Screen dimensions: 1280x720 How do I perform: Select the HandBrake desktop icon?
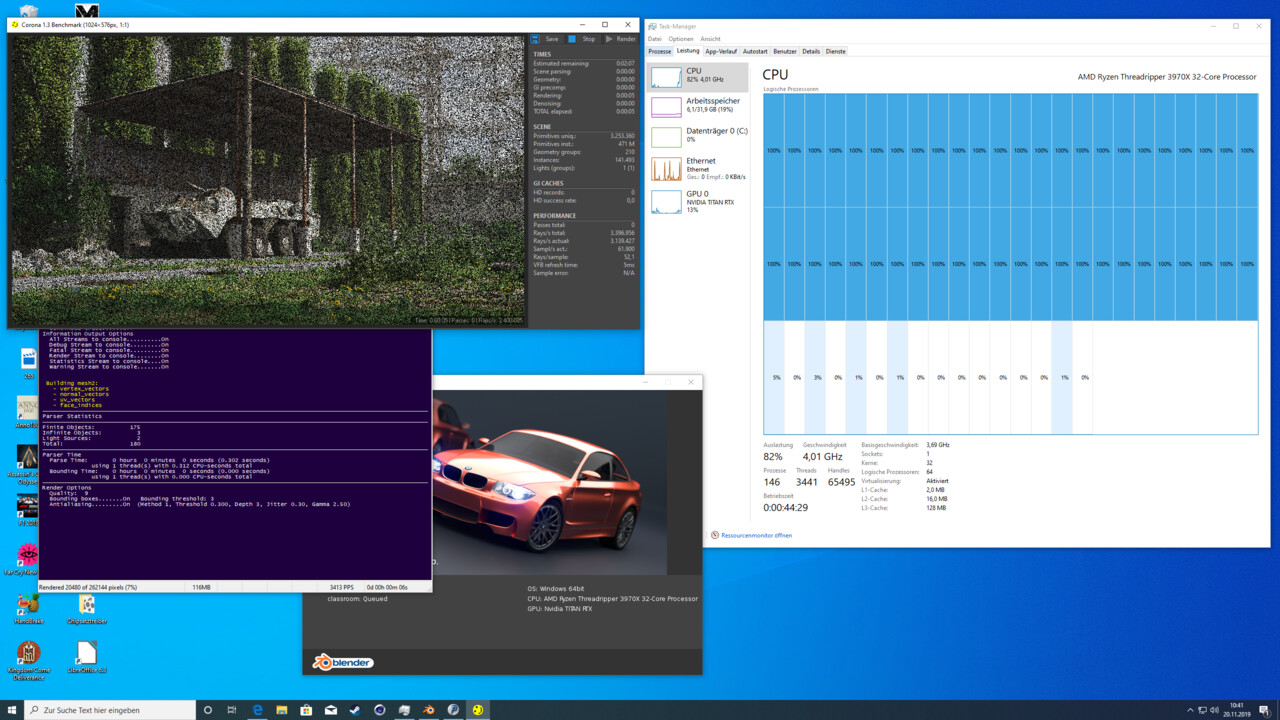pyautogui.click(x=28, y=609)
